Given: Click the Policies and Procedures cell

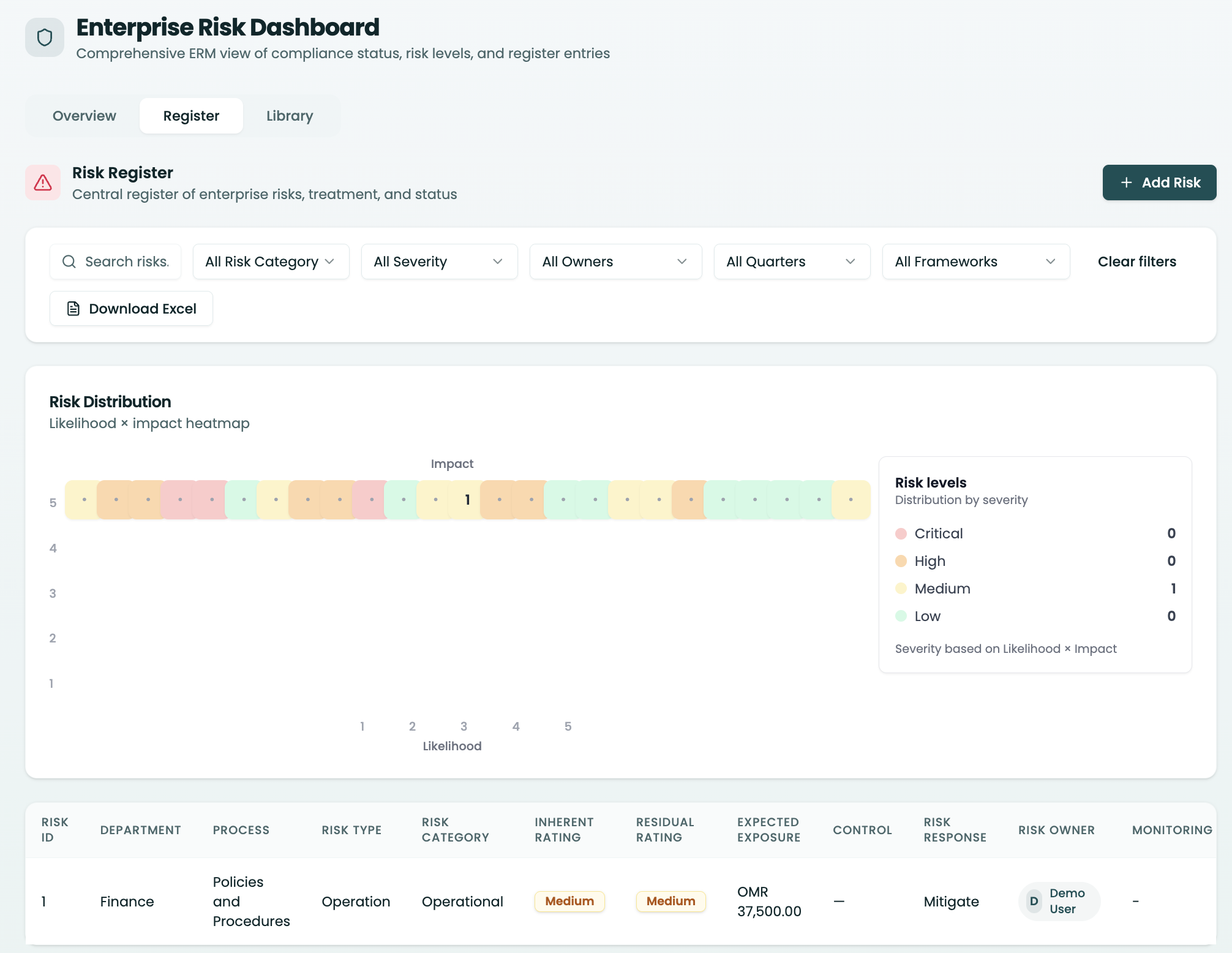Looking at the screenshot, I should point(251,902).
